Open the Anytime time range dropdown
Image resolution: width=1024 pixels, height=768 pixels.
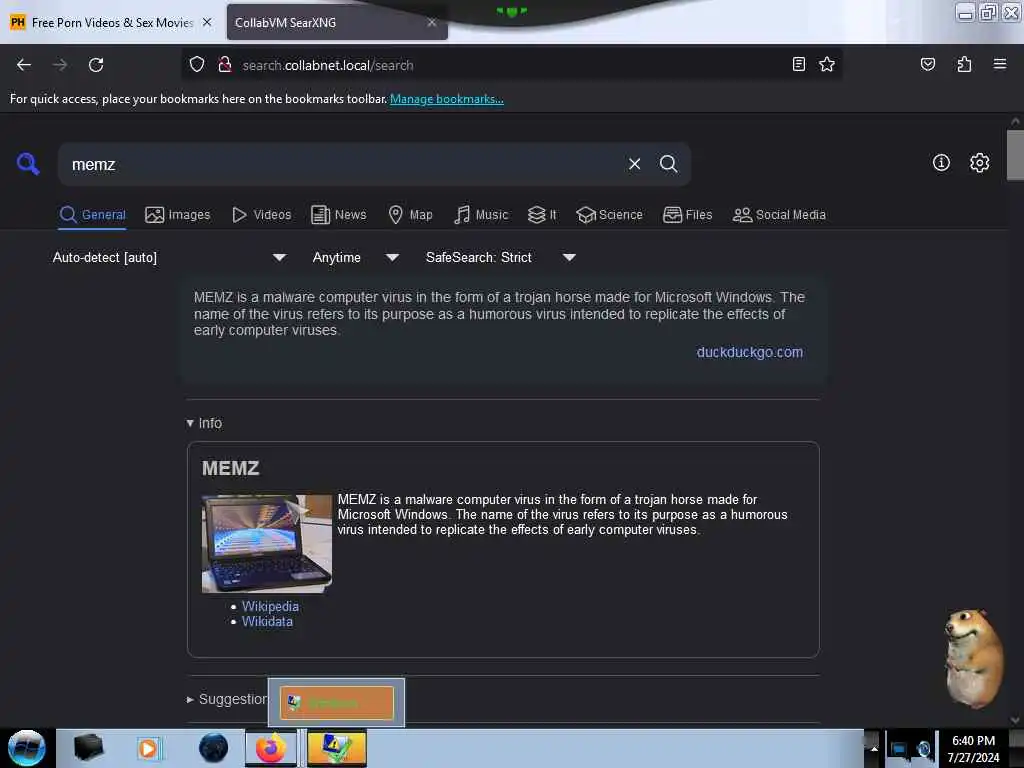(355, 257)
